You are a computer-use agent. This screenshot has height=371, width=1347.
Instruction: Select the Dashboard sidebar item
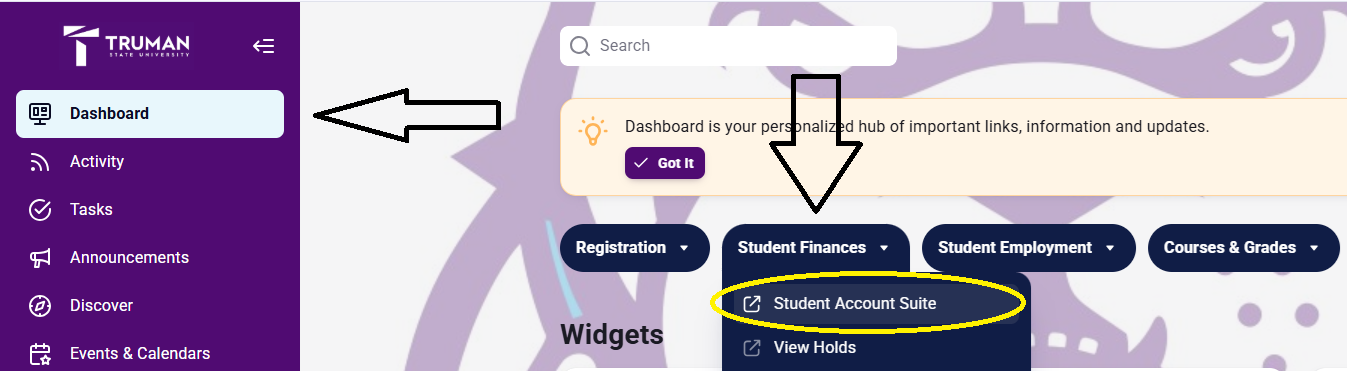pyautogui.click(x=150, y=114)
